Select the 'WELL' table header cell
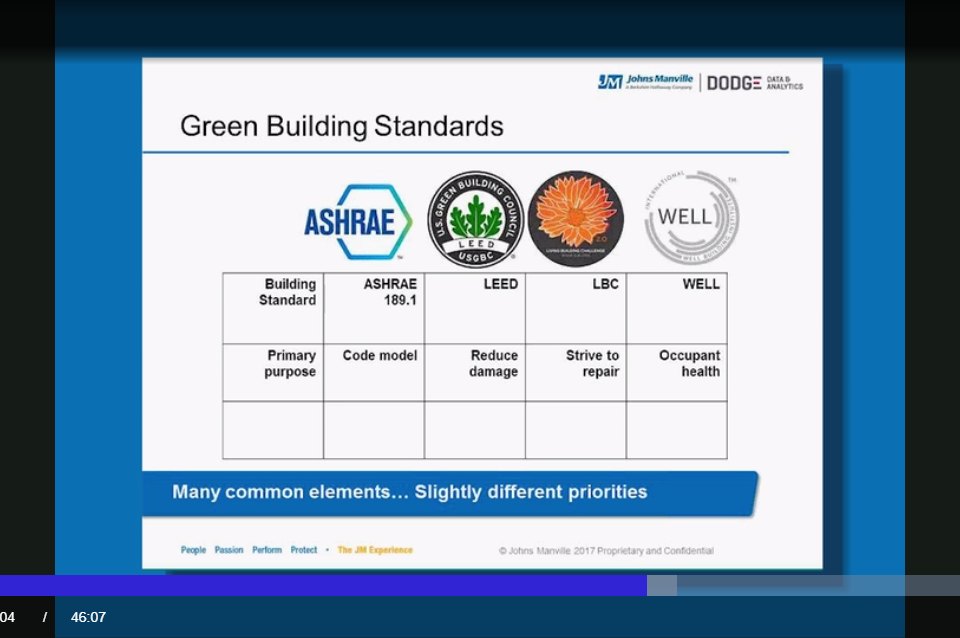 tap(677, 309)
